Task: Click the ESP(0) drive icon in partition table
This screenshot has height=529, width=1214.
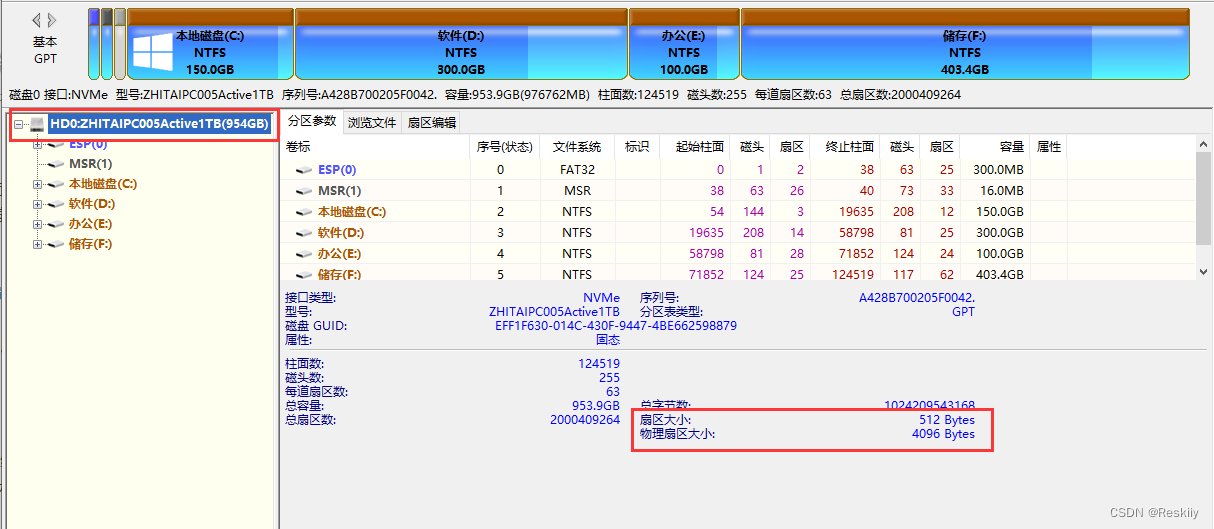Action: coord(304,170)
